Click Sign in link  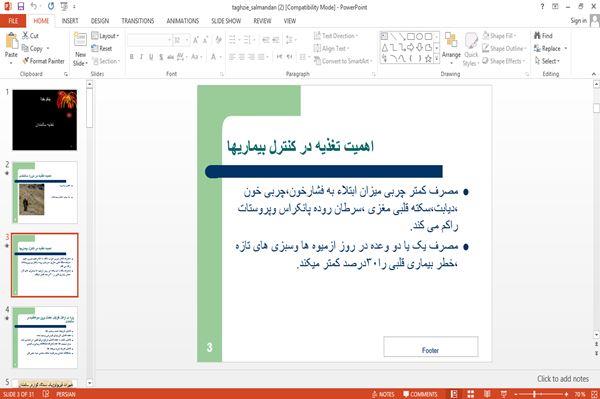coord(578,21)
